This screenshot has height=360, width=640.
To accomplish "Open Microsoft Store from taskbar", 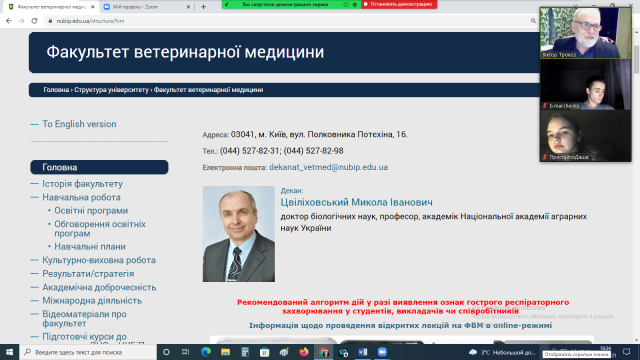I will tap(264, 352).
